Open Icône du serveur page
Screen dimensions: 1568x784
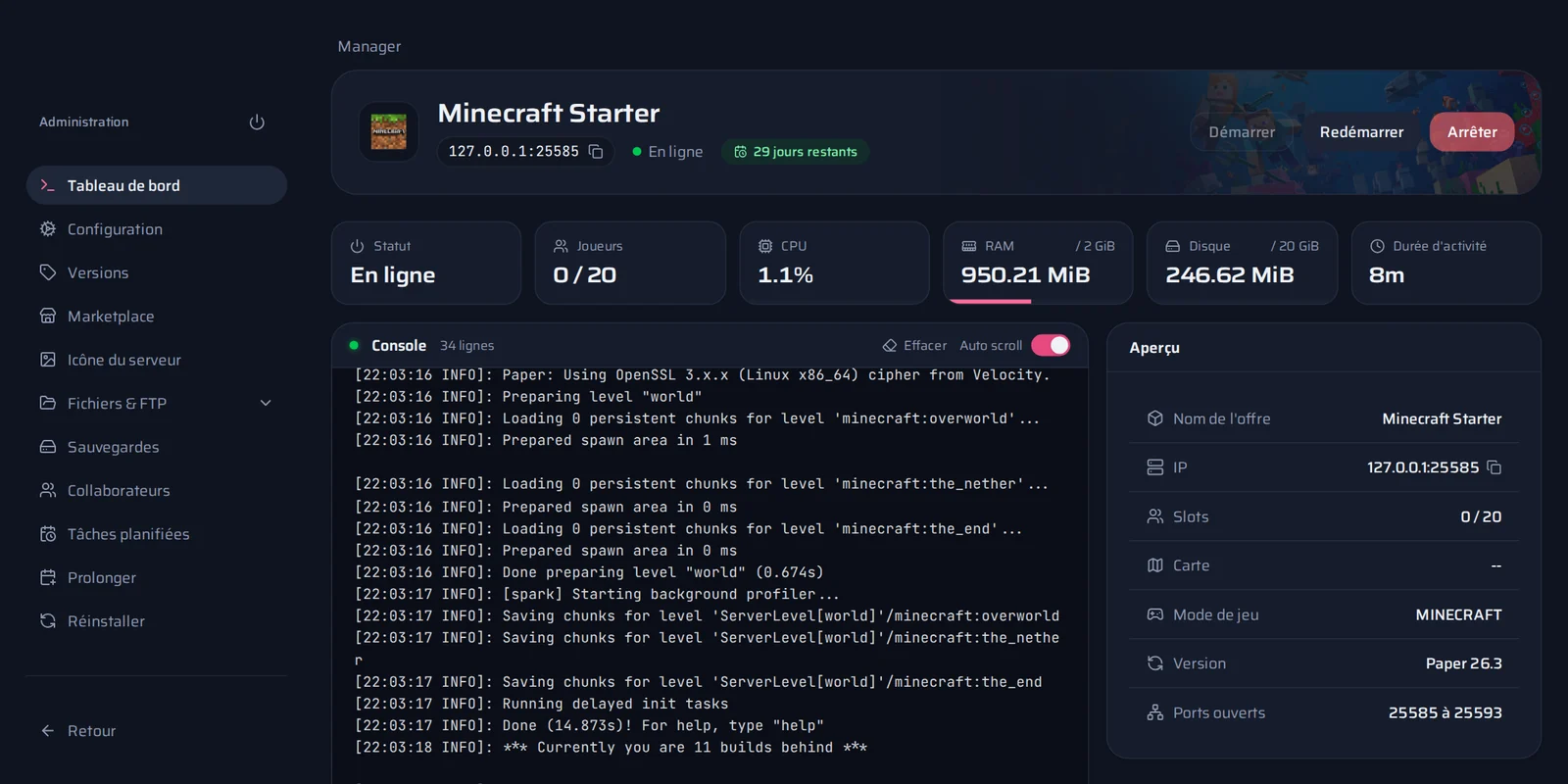point(157,360)
